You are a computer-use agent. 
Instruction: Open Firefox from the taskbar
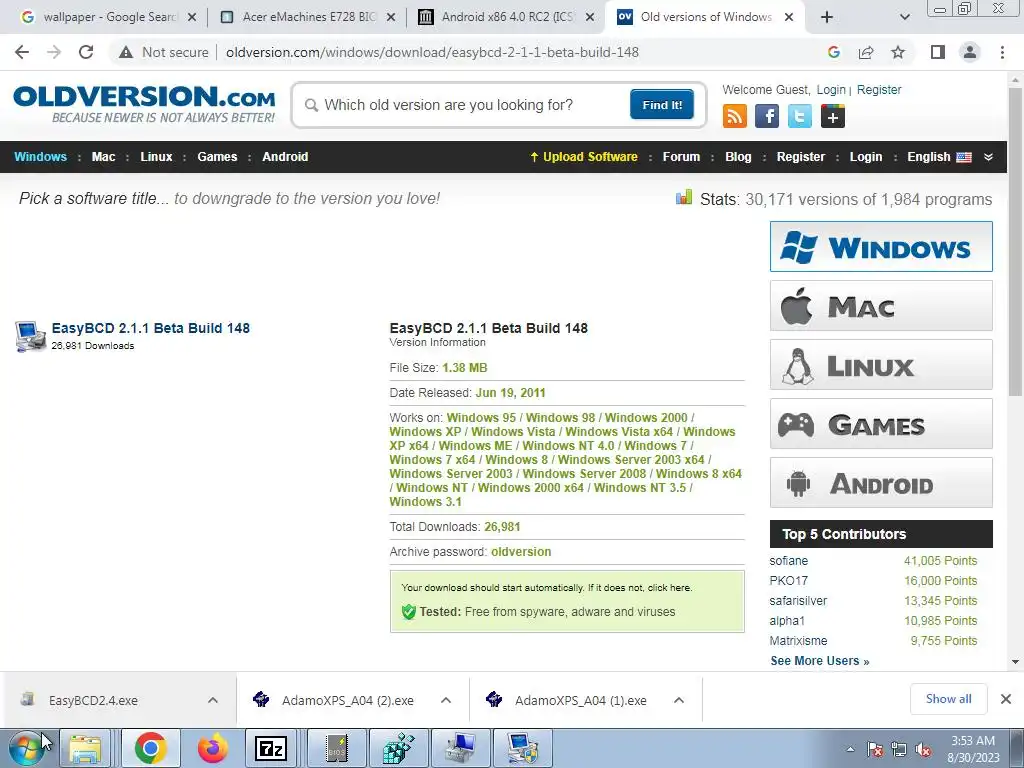click(213, 748)
